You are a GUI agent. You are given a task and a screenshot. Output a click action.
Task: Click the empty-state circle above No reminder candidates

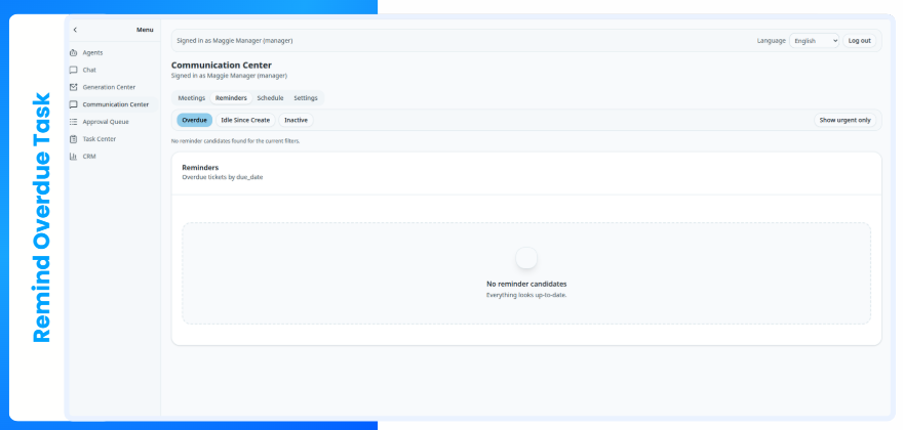pos(526,258)
